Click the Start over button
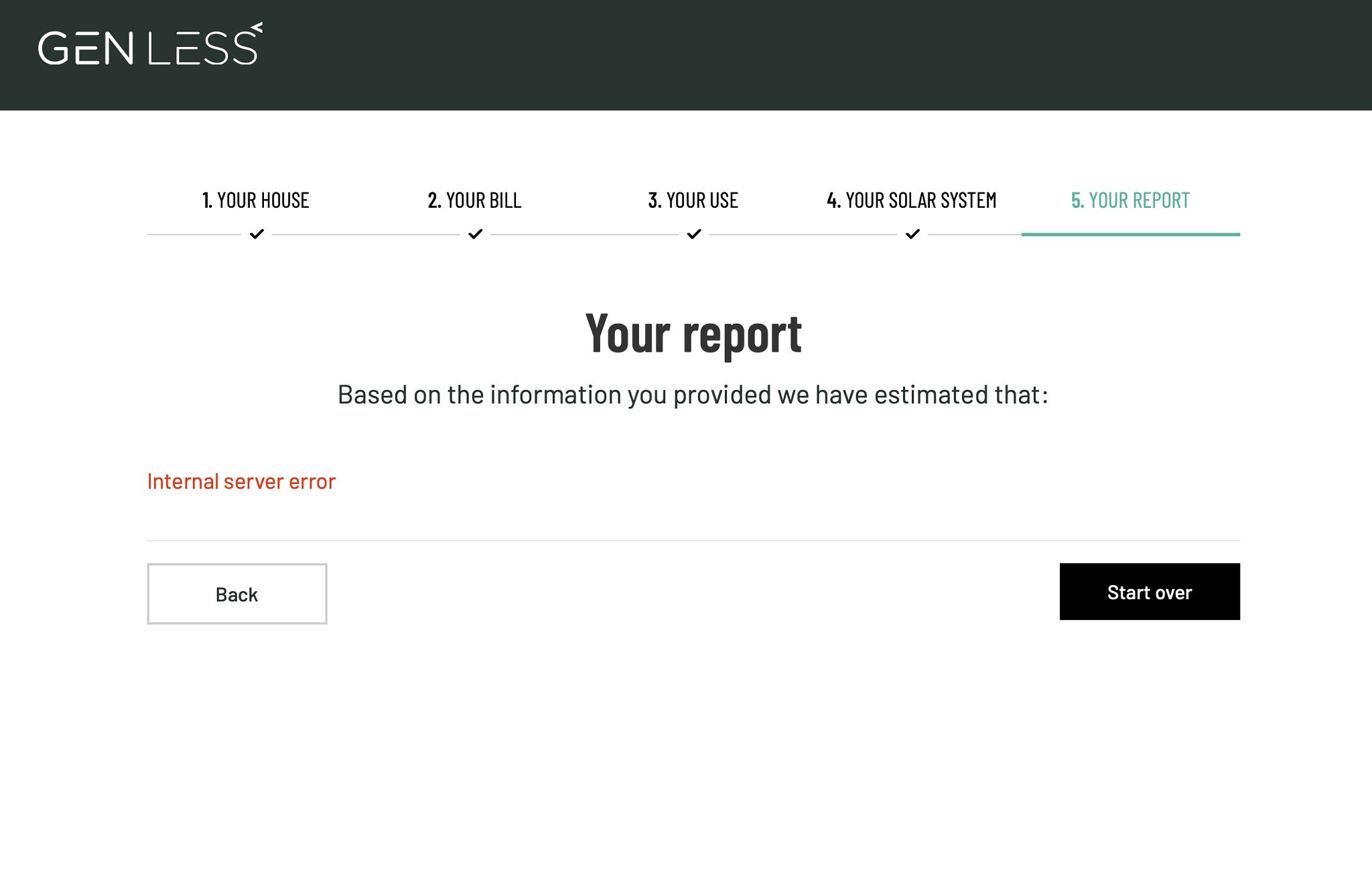This screenshot has width=1372, height=876. tap(1150, 592)
